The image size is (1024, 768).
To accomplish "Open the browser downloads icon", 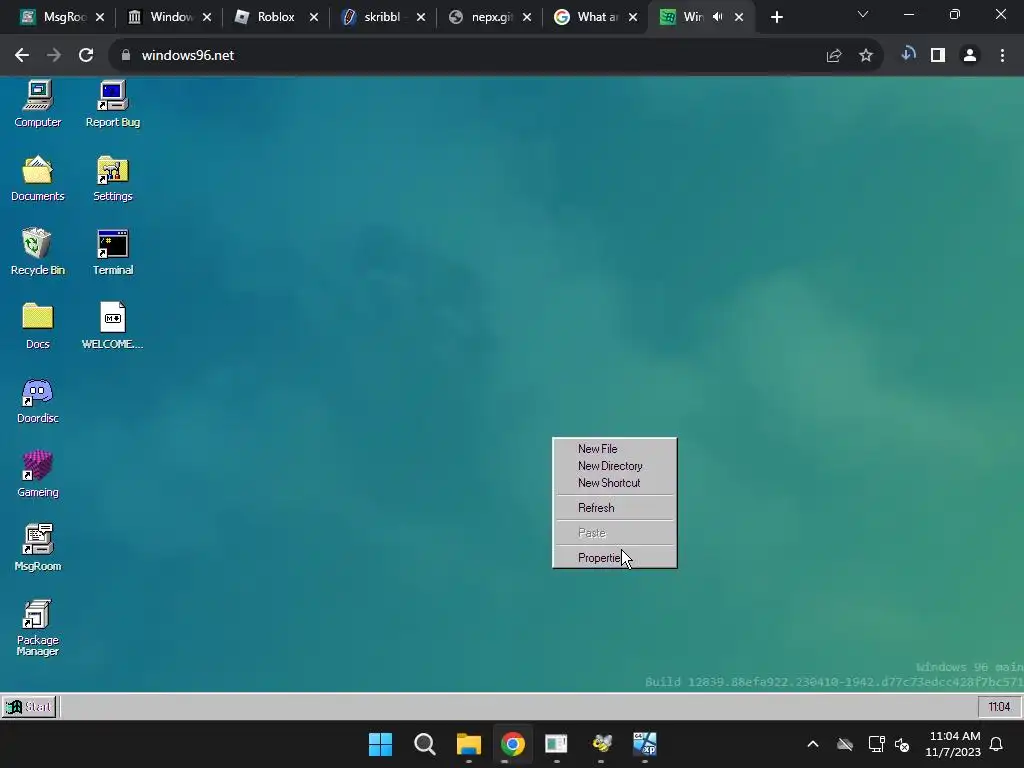I will coord(908,55).
